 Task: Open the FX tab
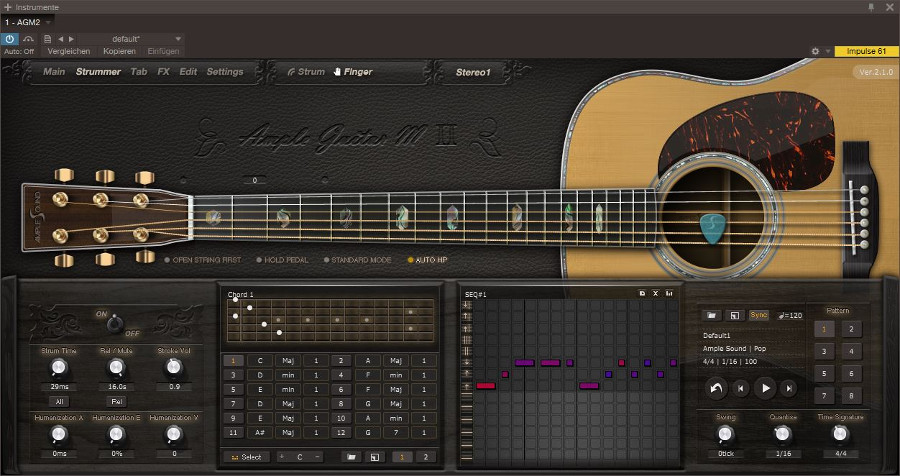(x=164, y=72)
